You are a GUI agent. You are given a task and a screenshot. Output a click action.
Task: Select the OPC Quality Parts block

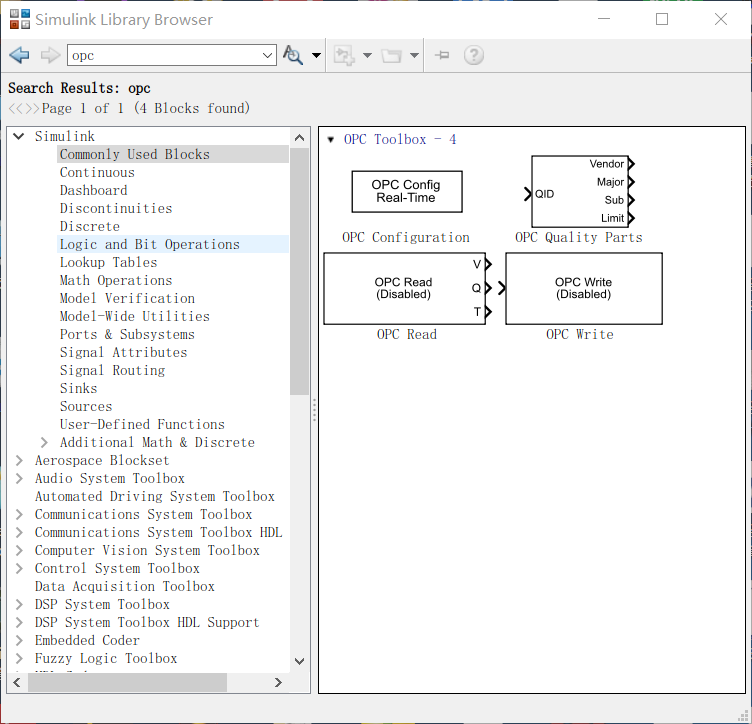579,191
